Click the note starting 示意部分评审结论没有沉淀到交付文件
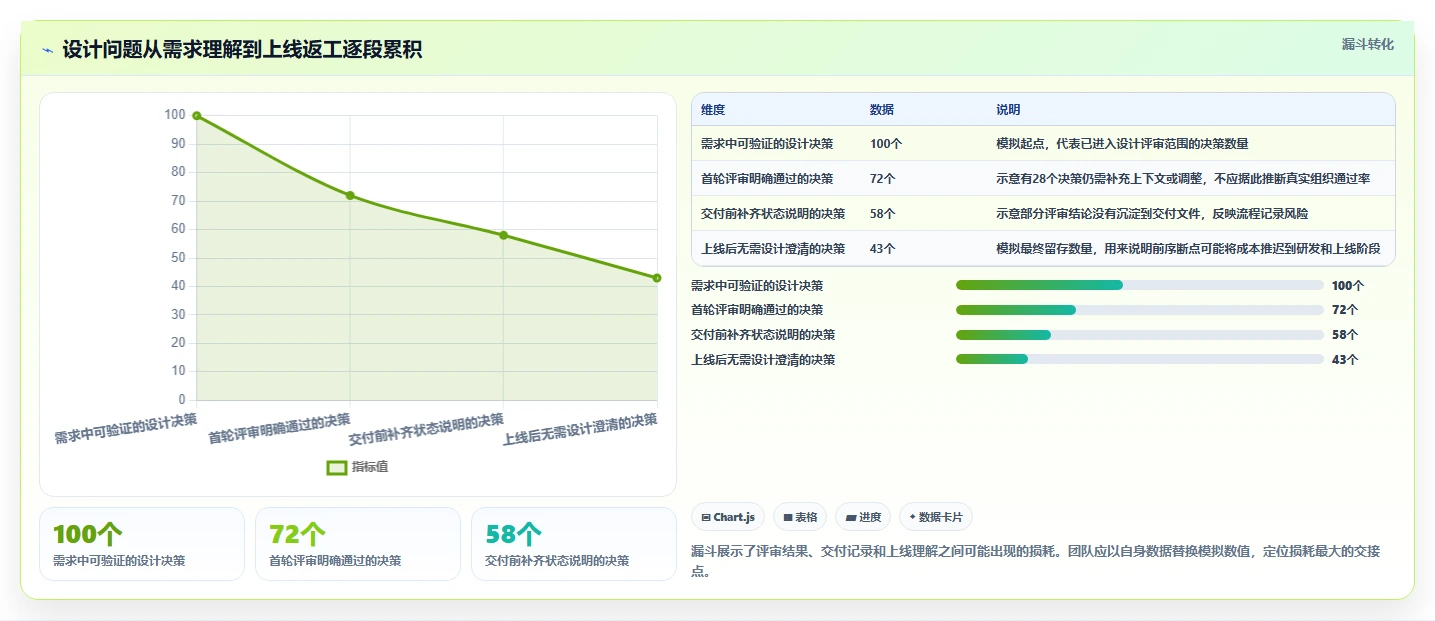This screenshot has height=621, width=1435. (x=1152, y=214)
